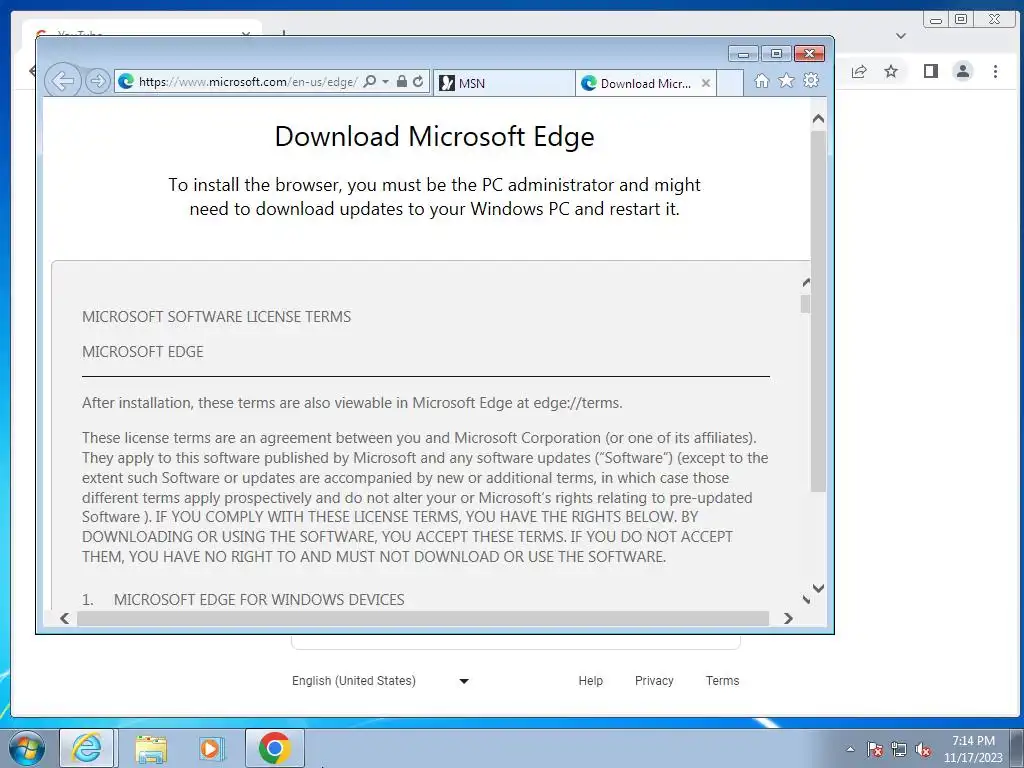The height and width of the screenshot is (768, 1024).
Task: Open the IE favorites star
Action: tap(786, 80)
